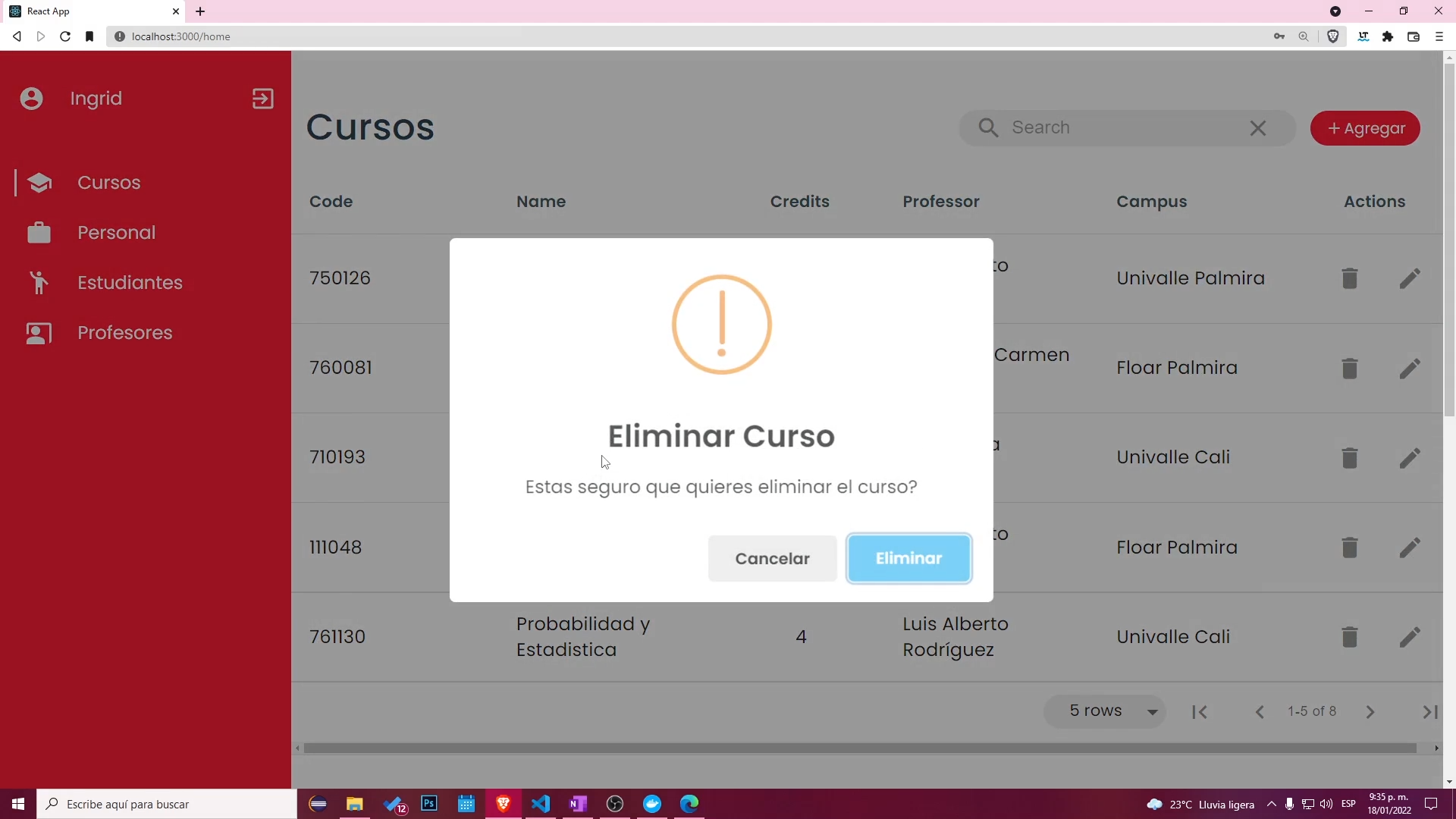Edit course 750126 with pencil icon
Viewport: 1456px width, 819px height.
point(1410,278)
